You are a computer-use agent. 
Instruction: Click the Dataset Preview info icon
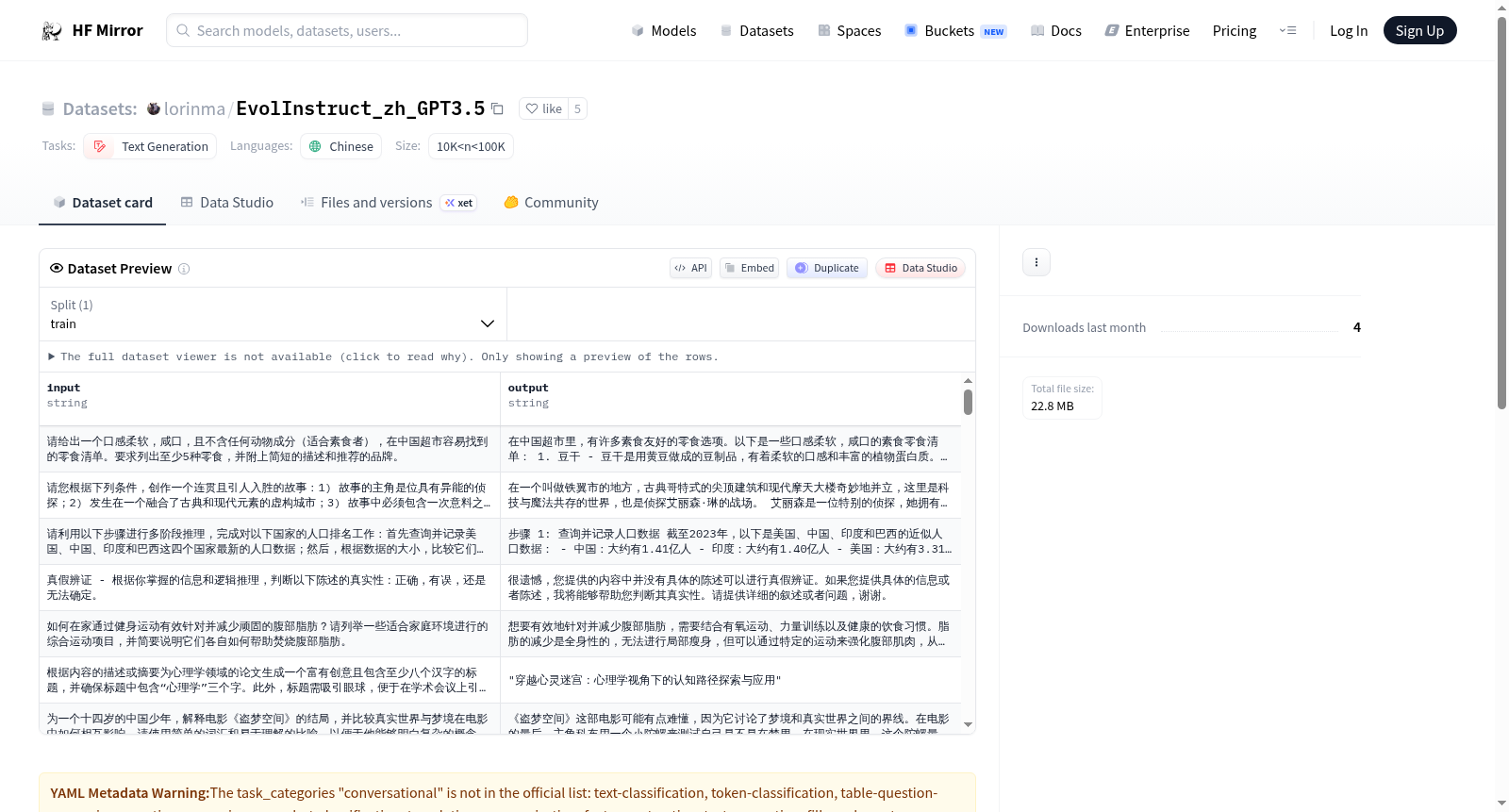[x=184, y=269]
